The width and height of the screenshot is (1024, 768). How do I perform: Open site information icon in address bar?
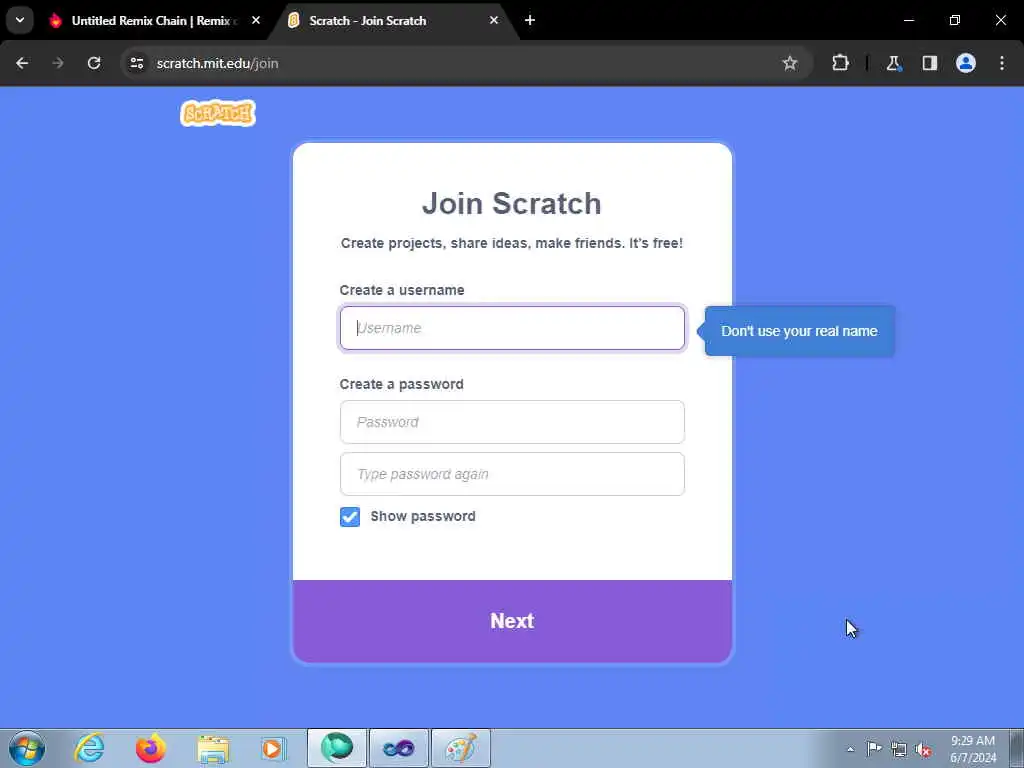(x=136, y=63)
